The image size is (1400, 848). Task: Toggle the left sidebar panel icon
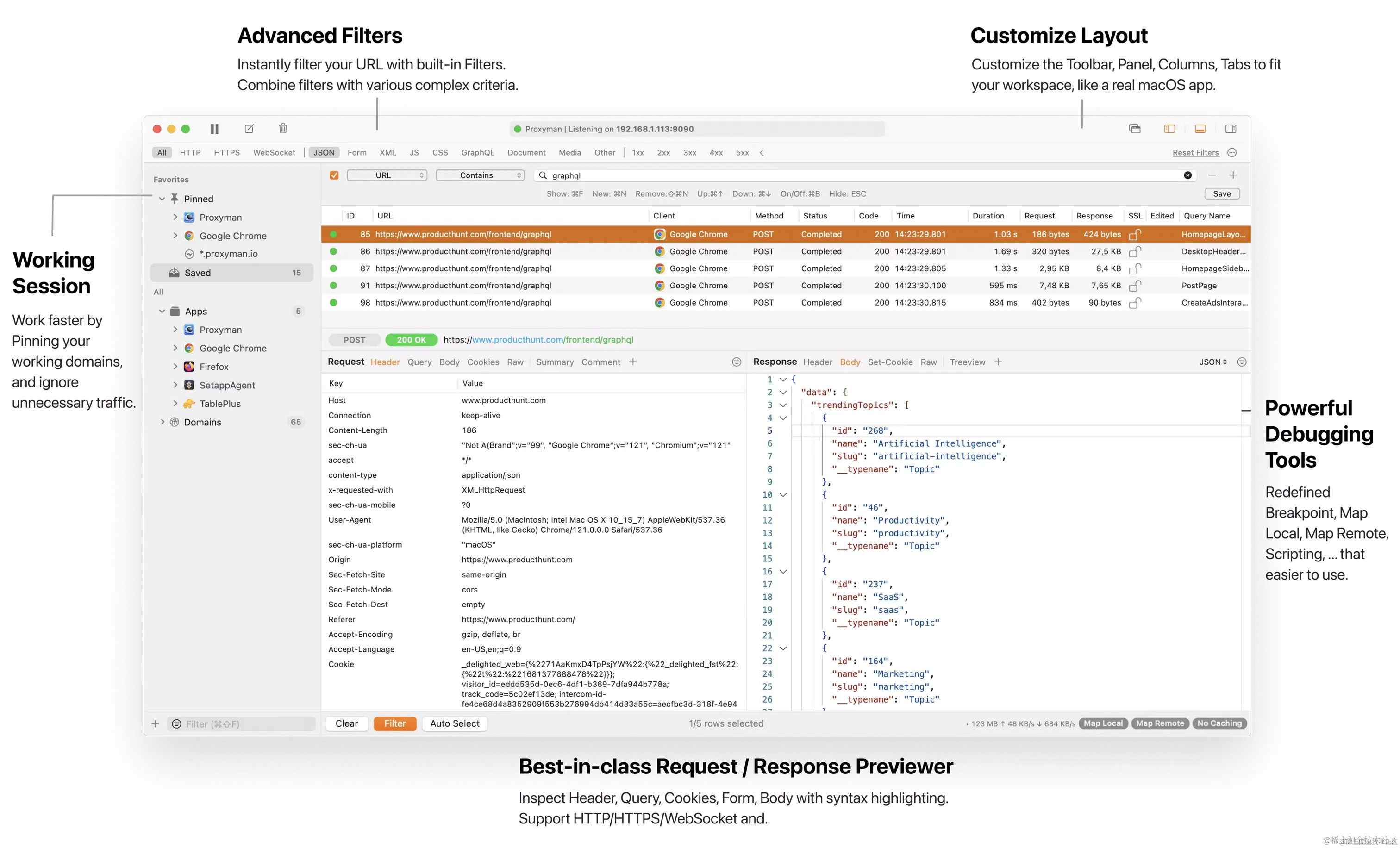click(1169, 129)
